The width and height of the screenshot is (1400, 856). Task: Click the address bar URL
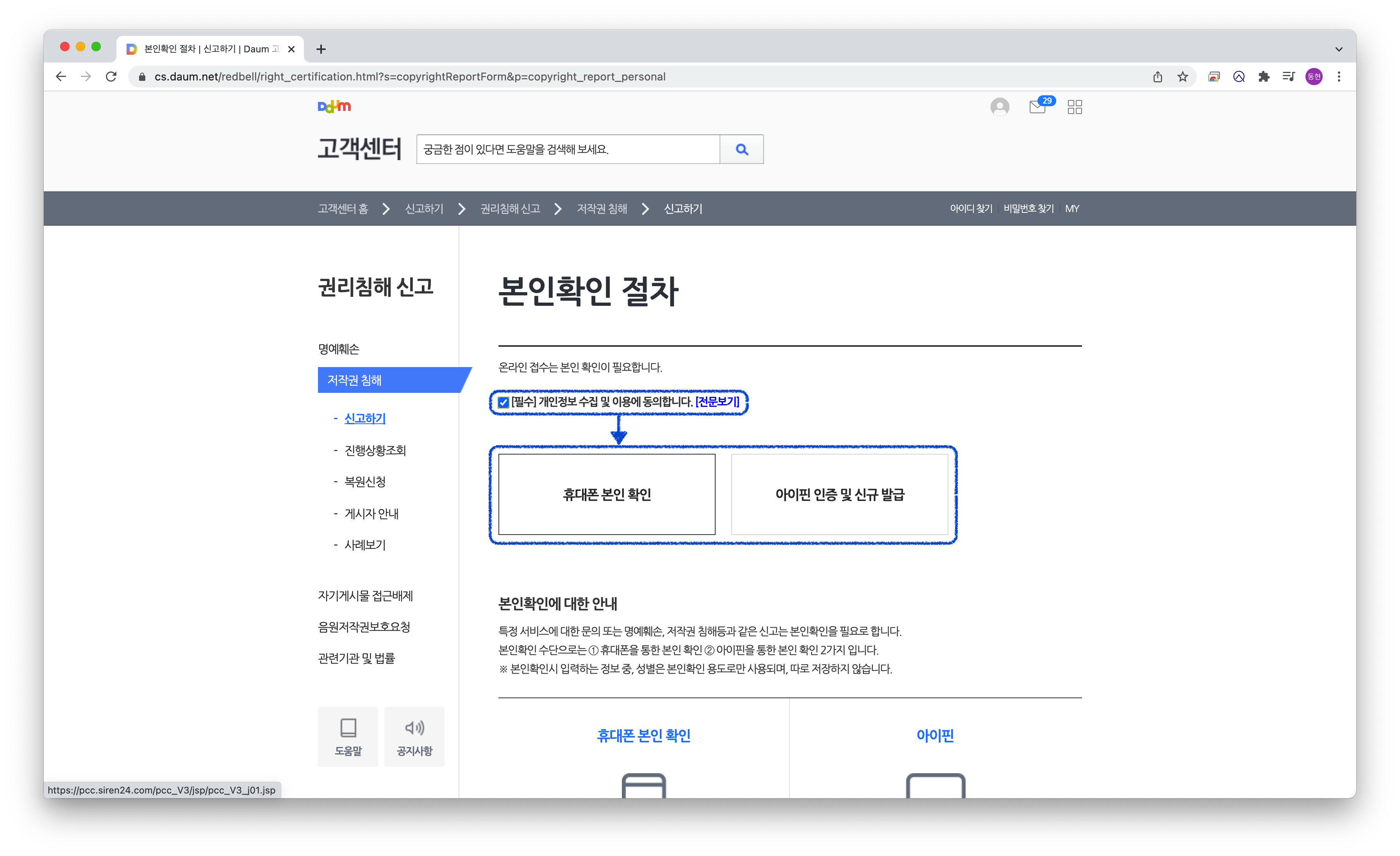click(410, 77)
